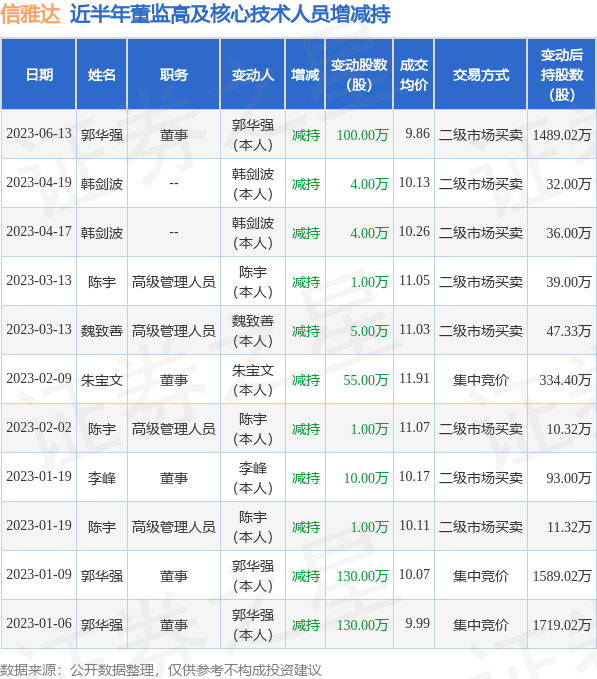Select the 魏致善 name cell
Viewport: 597px width, 679px height.
102,331
